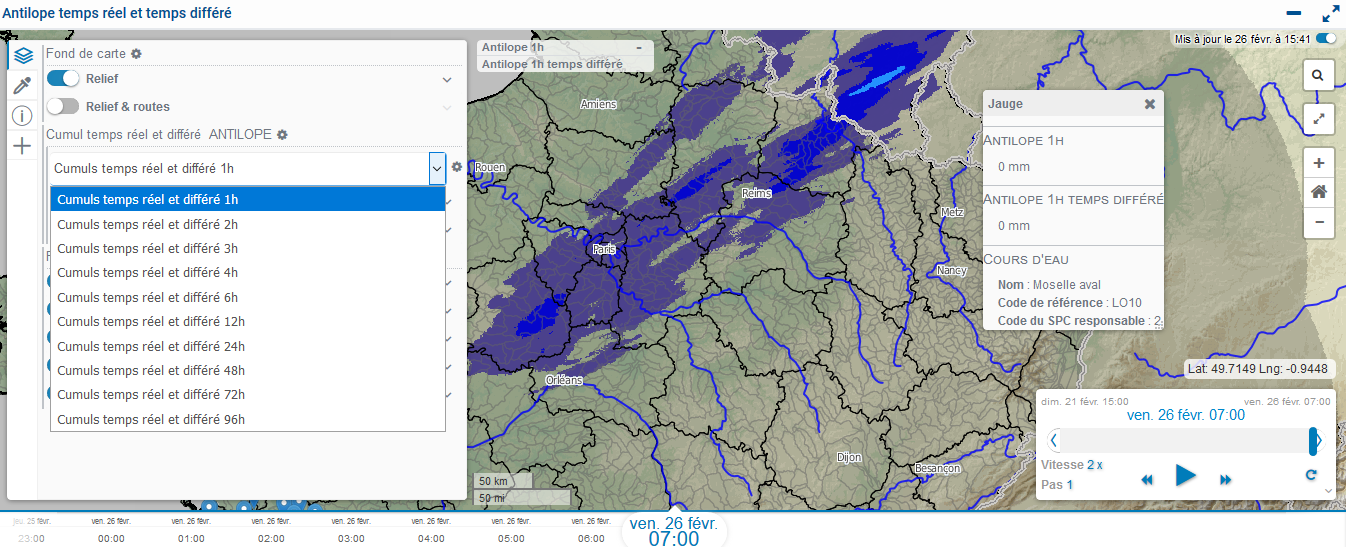Select the eyedropper tool in sidebar

23,86
